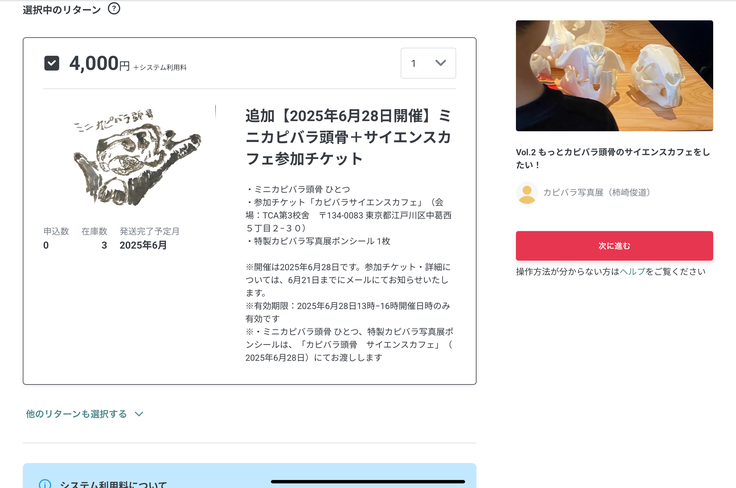Click the chevron arrow in quantity selector

[440, 63]
